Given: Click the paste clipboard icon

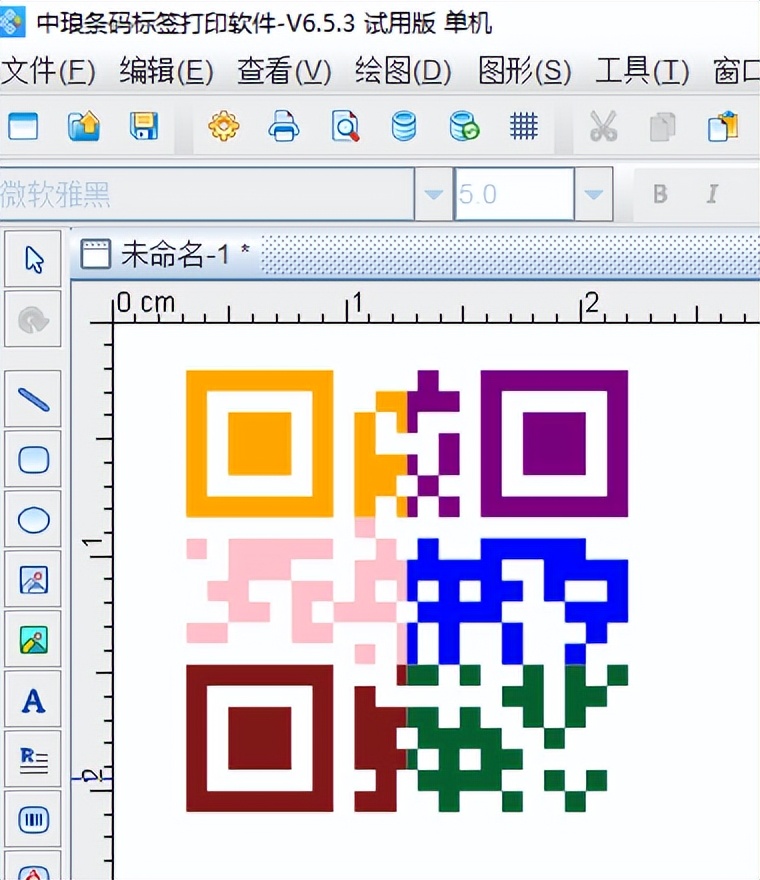Looking at the screenshot, I should (x=723, y=126).
